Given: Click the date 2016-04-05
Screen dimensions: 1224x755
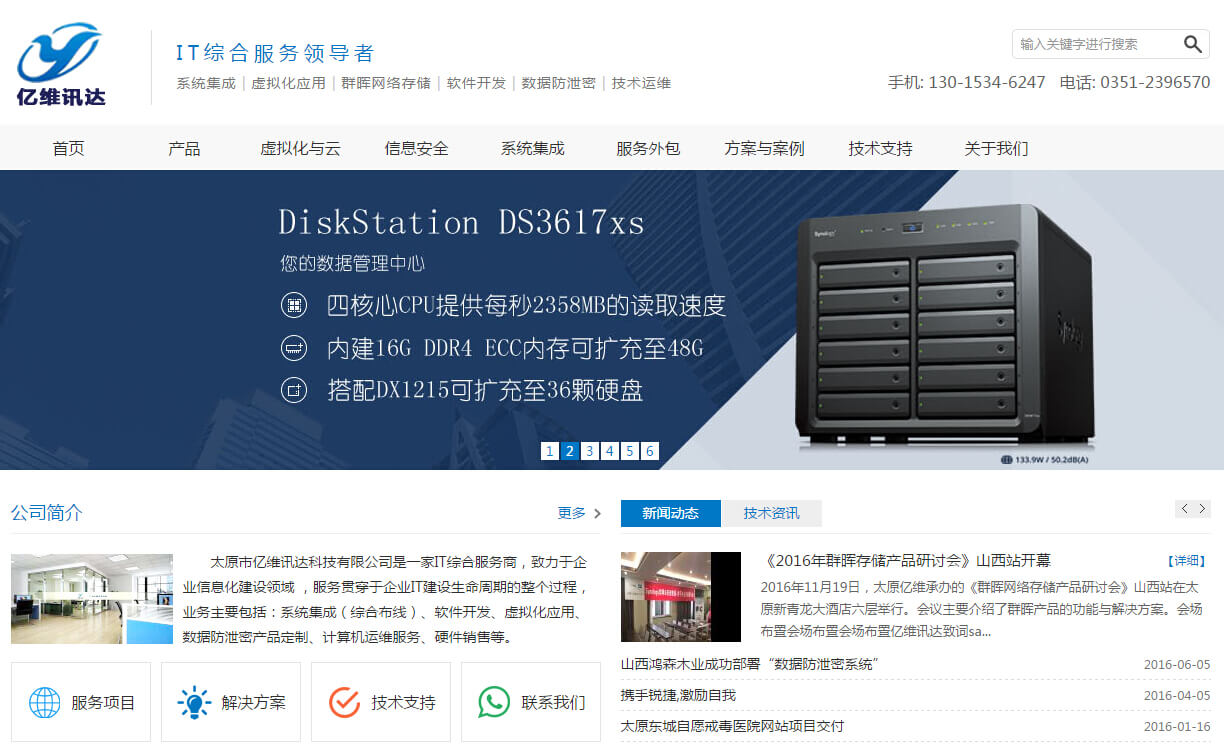Looking at the screenshot, I should 1177,696.
